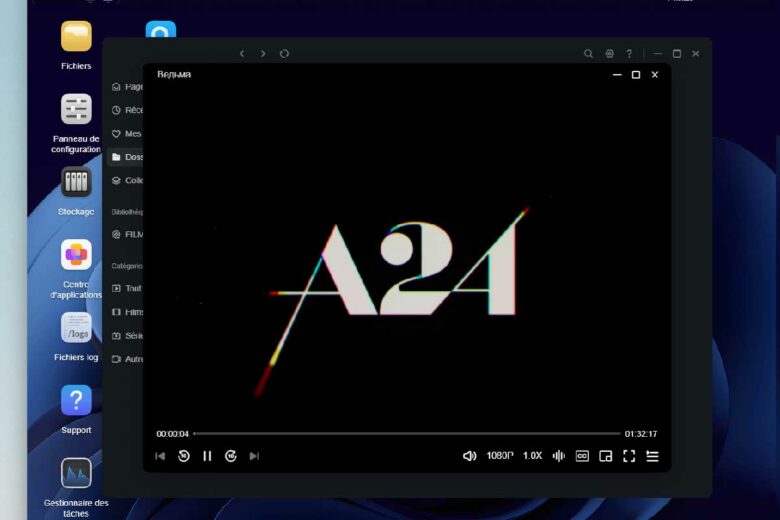The width and height of the screenshot is (780, 520).
Task: Mute the player volume
Action: coord(469,456)
